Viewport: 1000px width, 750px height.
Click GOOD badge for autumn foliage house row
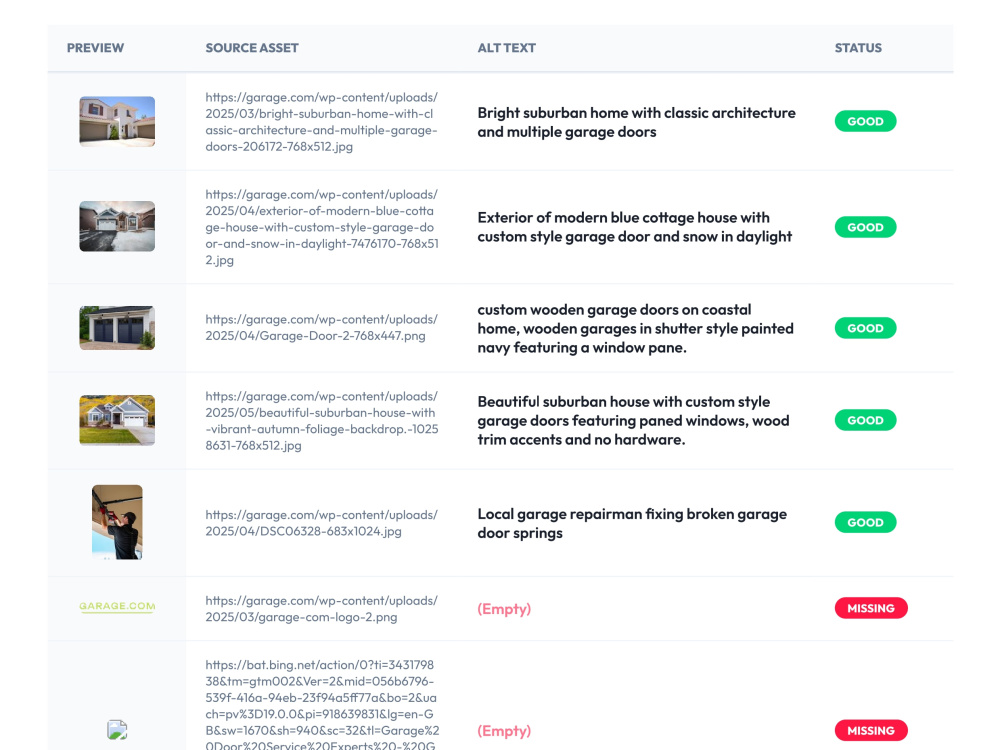pos(865,420)
